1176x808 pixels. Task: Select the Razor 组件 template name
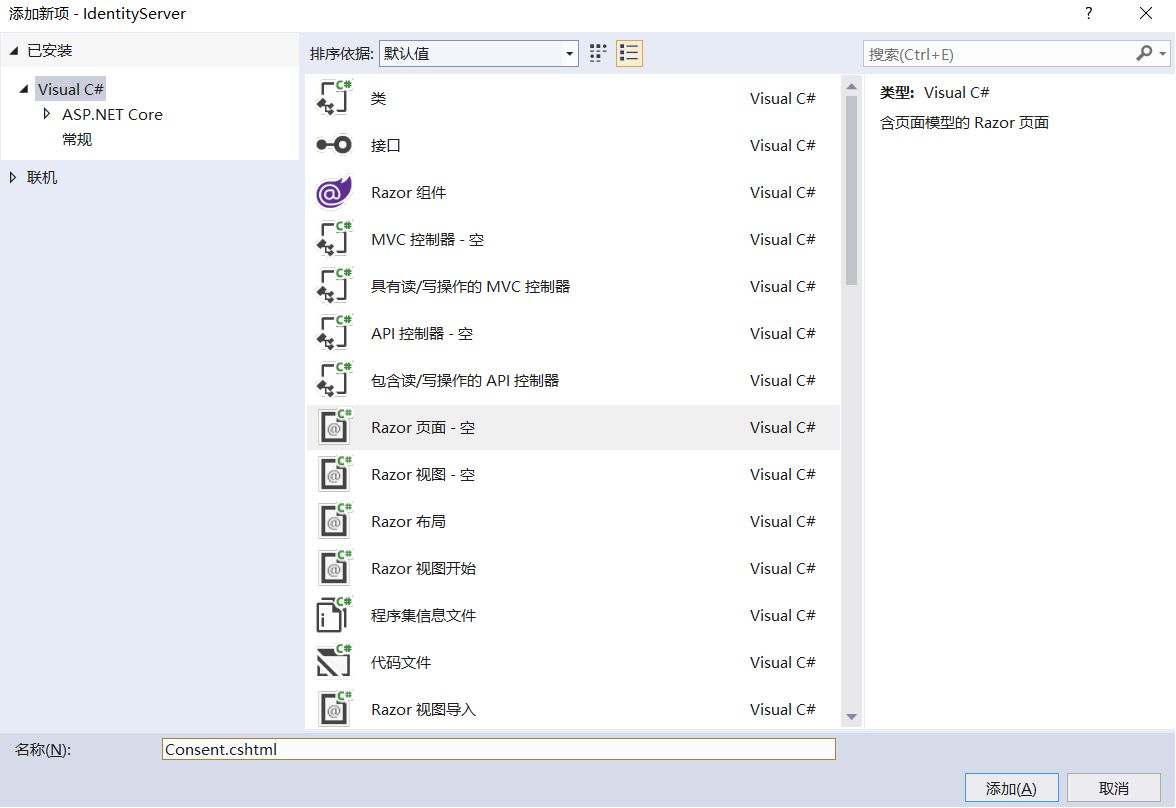point(409,193)
